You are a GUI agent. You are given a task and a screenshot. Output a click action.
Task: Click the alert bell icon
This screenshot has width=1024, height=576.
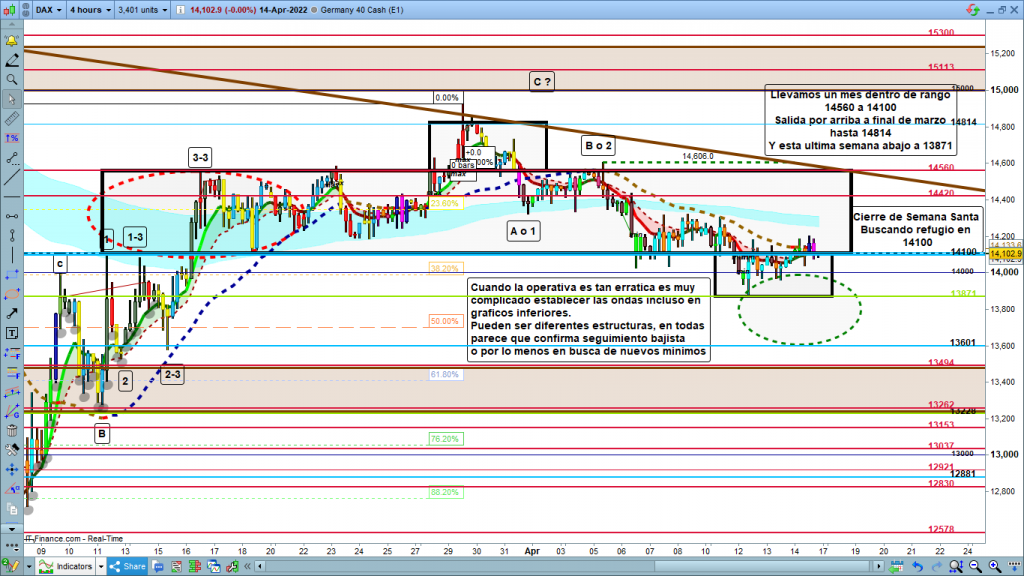coord(11,41)
